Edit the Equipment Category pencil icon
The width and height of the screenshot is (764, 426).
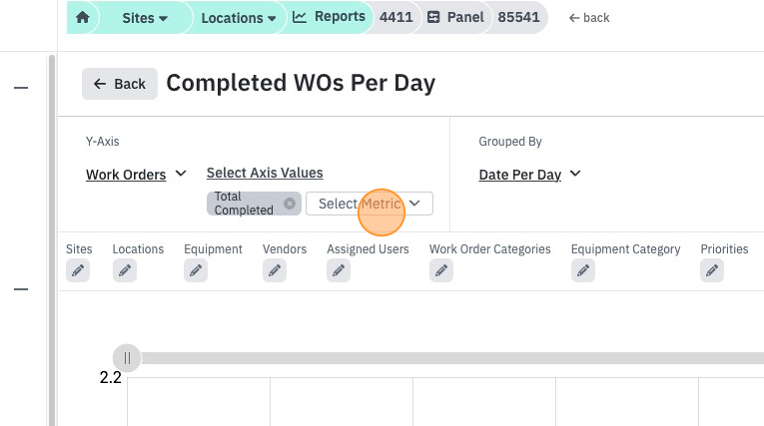583,271
